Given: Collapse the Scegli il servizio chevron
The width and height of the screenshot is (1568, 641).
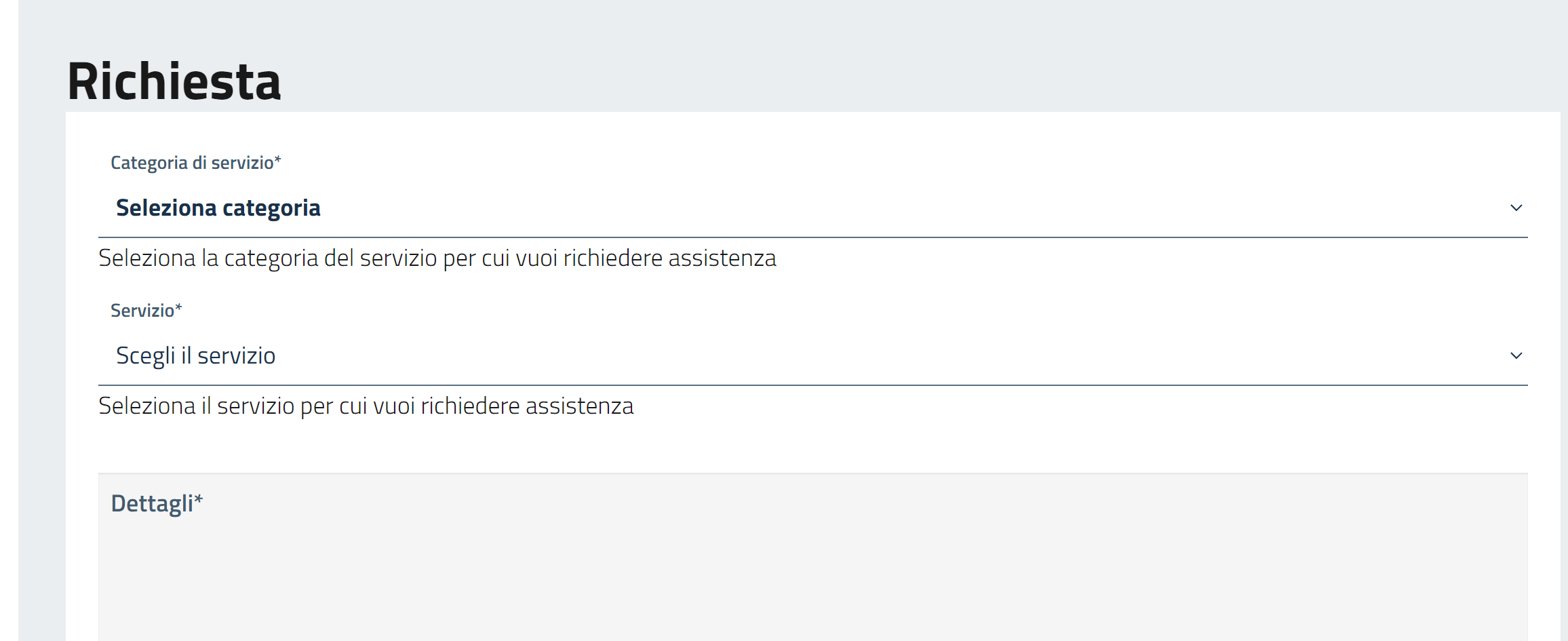Looking at the screenshot, I should pyautogui.click(x=1518, y=355).
